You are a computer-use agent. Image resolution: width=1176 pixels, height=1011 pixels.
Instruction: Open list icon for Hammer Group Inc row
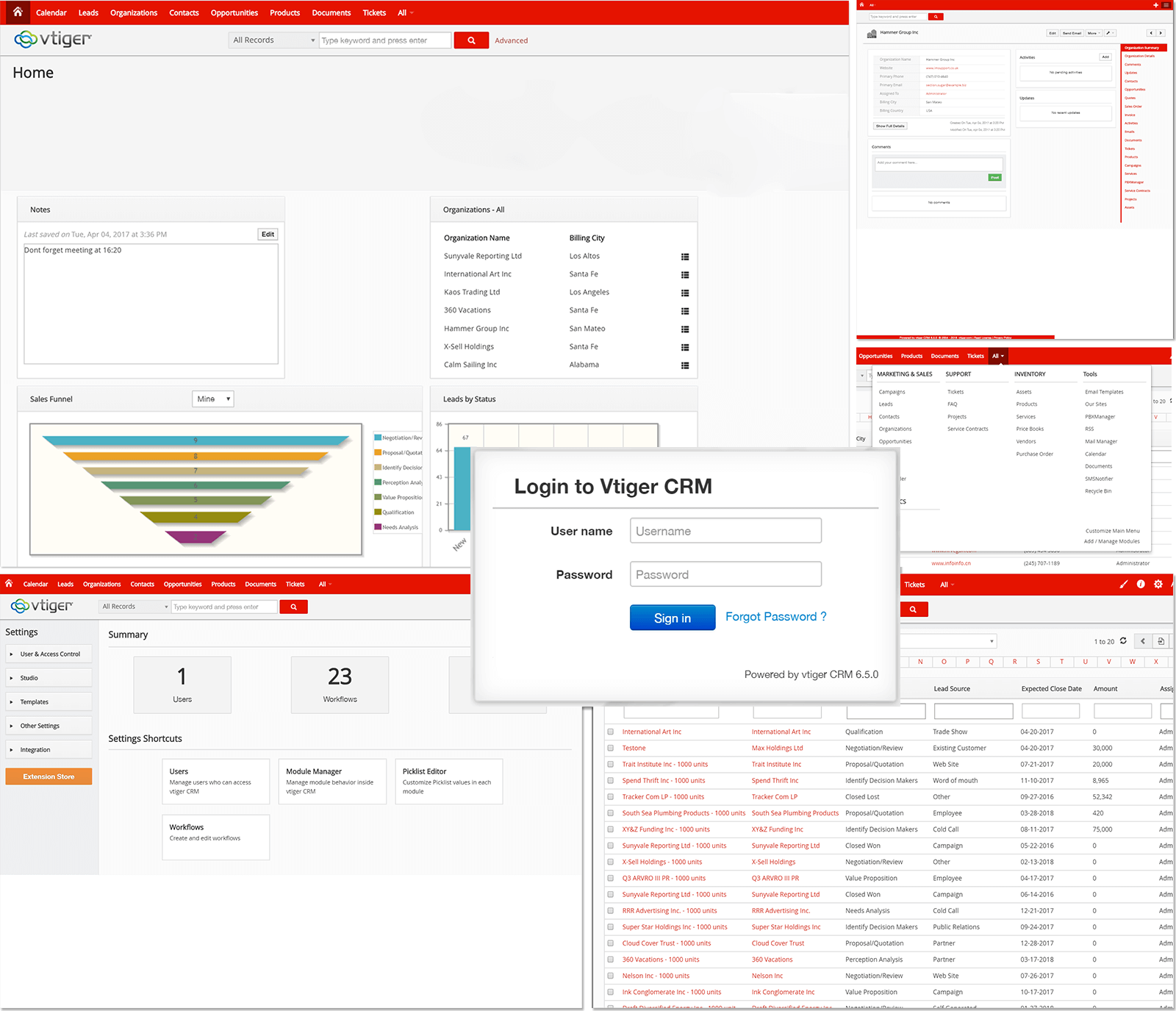tap(685, 329)
